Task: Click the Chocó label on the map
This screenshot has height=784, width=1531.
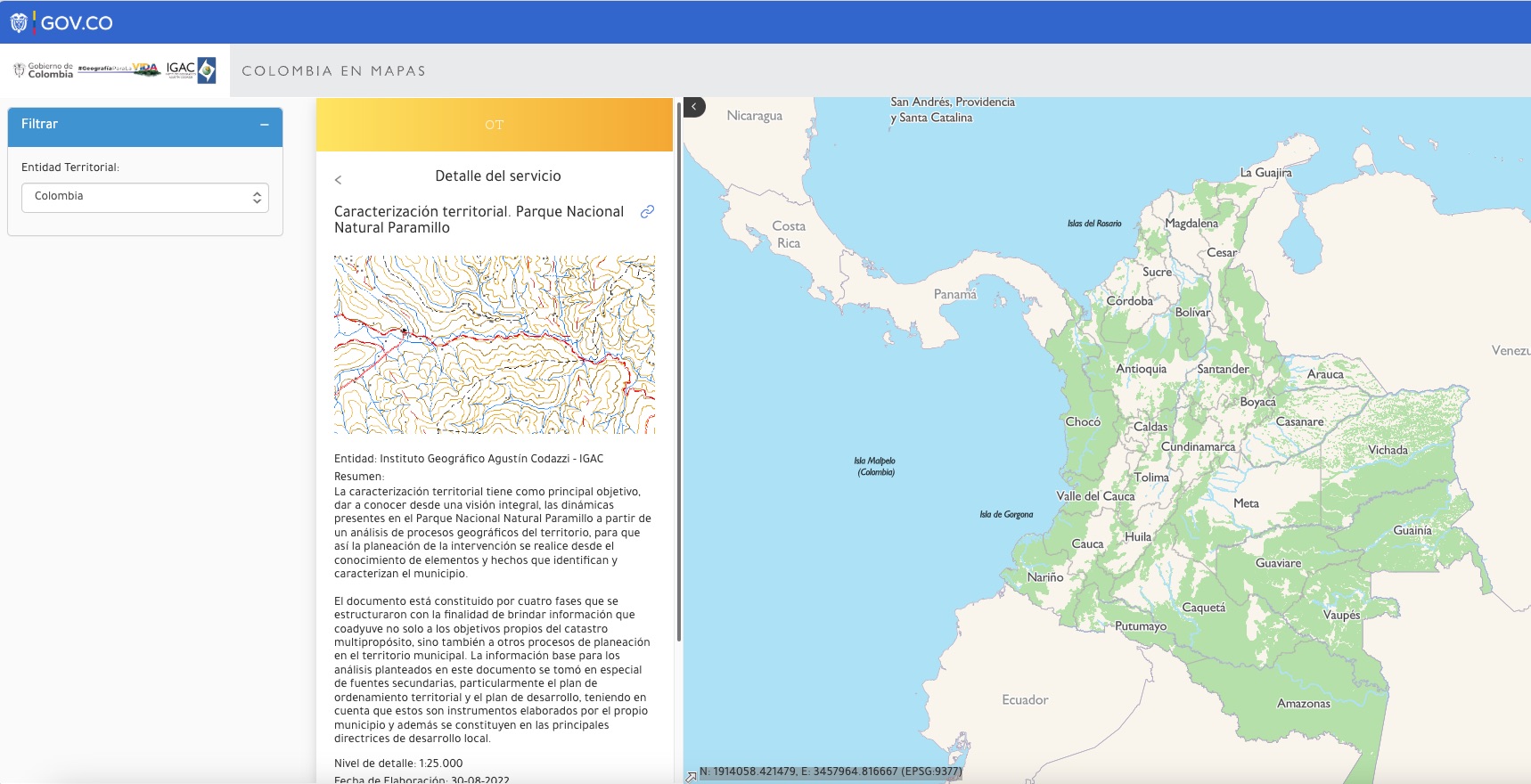Action: click(1083, 421)
